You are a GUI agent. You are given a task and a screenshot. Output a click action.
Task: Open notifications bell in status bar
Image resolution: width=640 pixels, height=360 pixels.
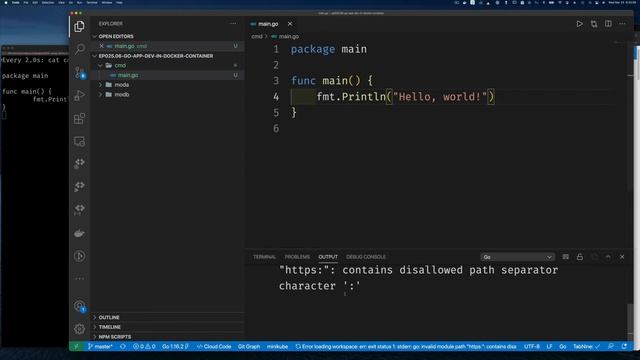tap(624, 347)
